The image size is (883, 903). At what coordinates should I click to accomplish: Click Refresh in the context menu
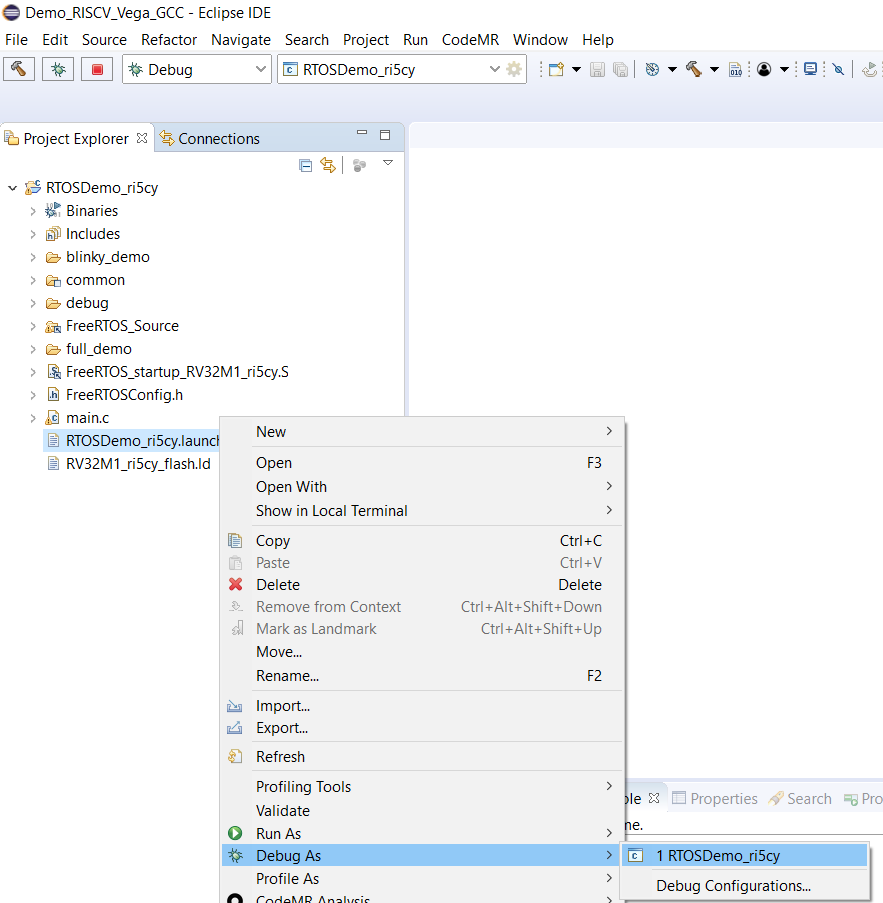click(x=422, y=756)
